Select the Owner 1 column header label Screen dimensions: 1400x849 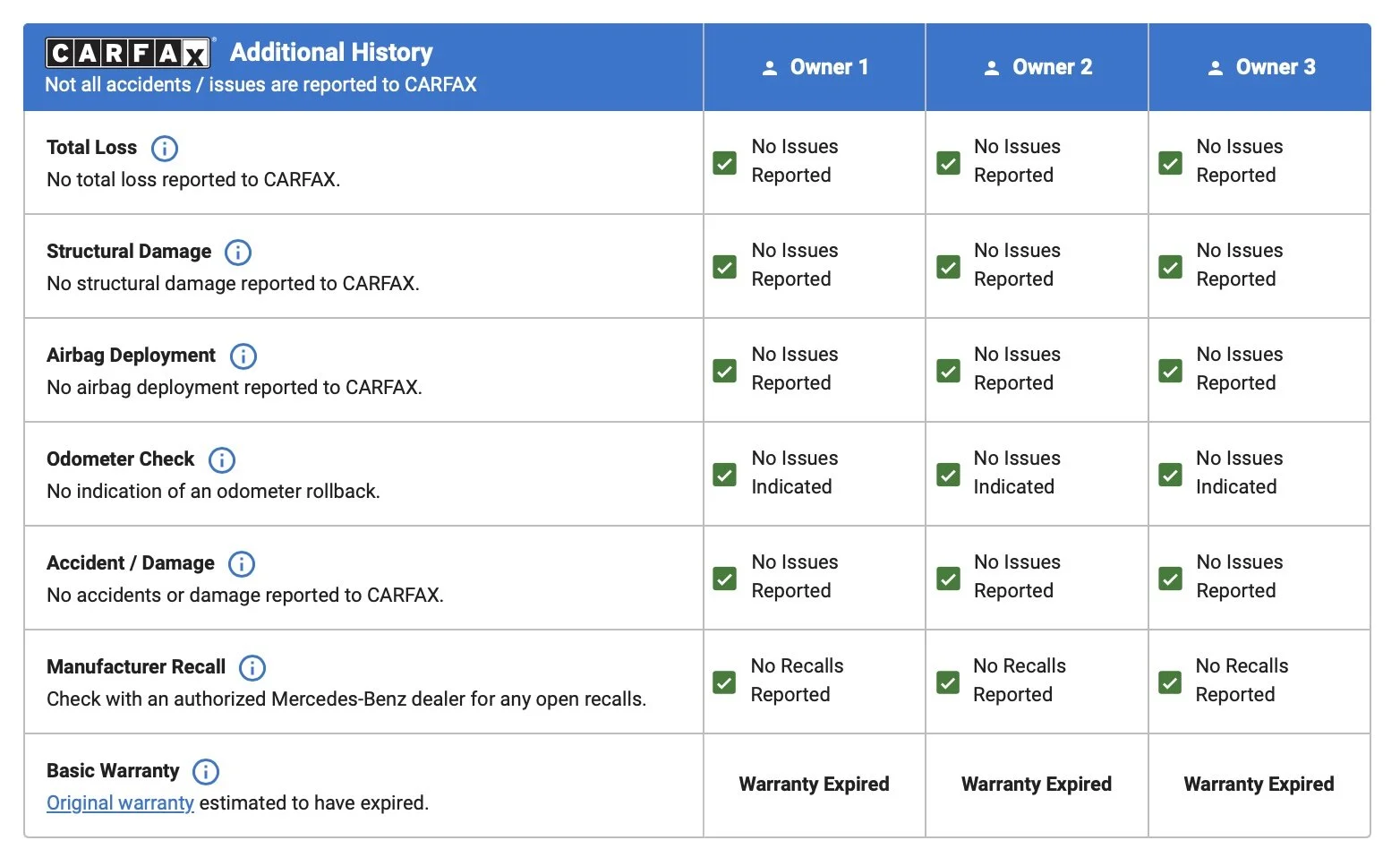pyautogui.click(x=829, y=67)
